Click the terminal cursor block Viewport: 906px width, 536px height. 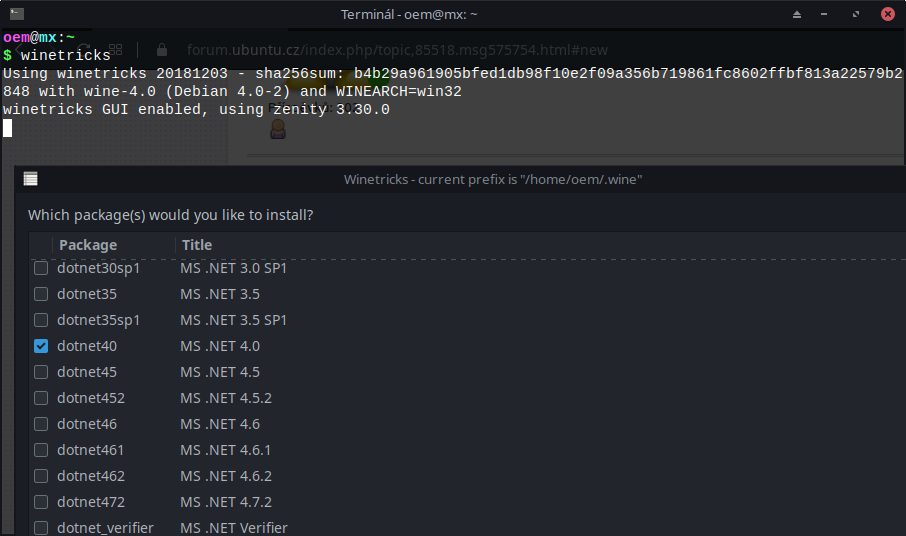point(8,128)
